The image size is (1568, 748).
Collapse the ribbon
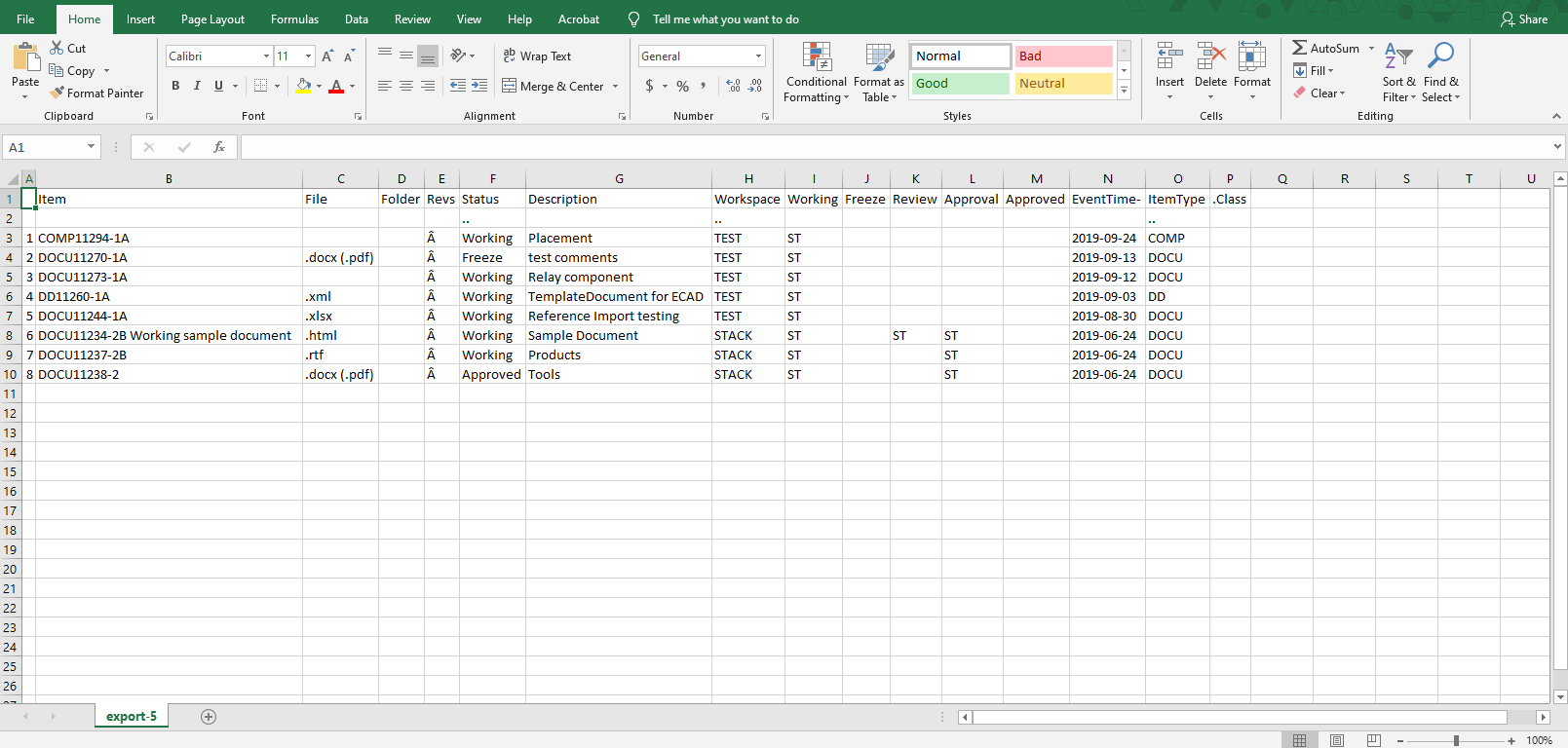click(1556, 116)
